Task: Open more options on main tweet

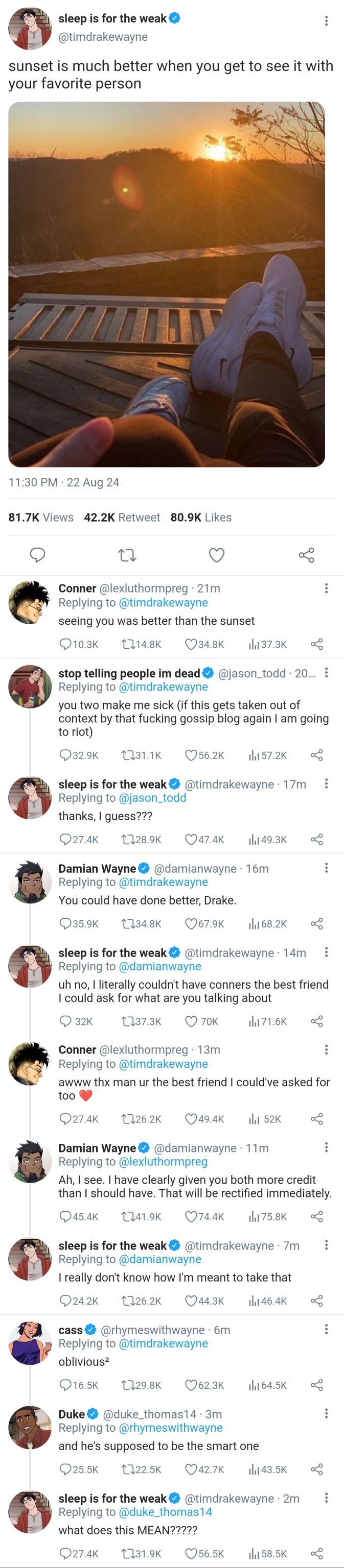Action: (326, 21)
